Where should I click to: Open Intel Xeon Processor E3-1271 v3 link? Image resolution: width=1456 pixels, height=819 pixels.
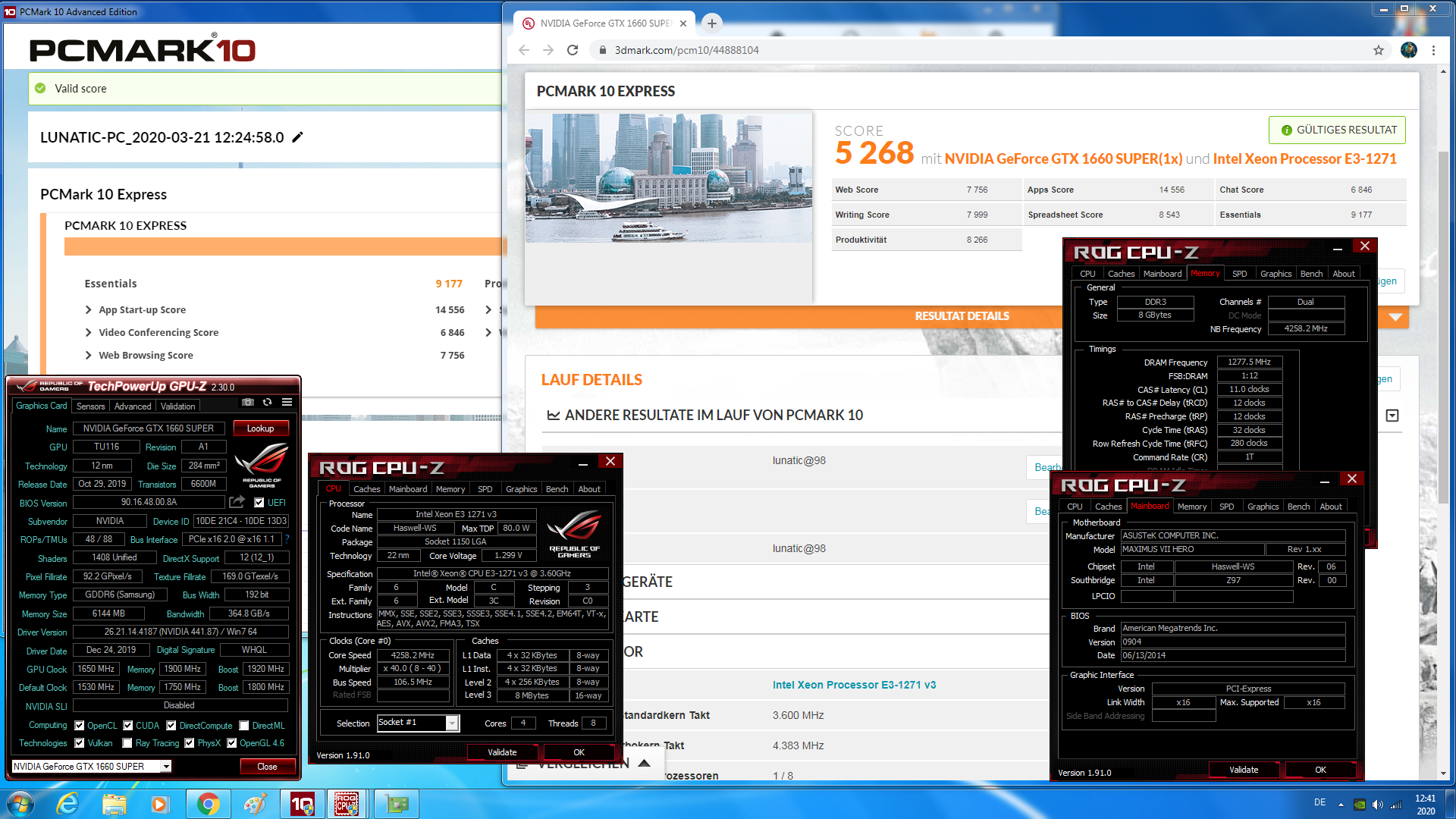coord(855,685)
